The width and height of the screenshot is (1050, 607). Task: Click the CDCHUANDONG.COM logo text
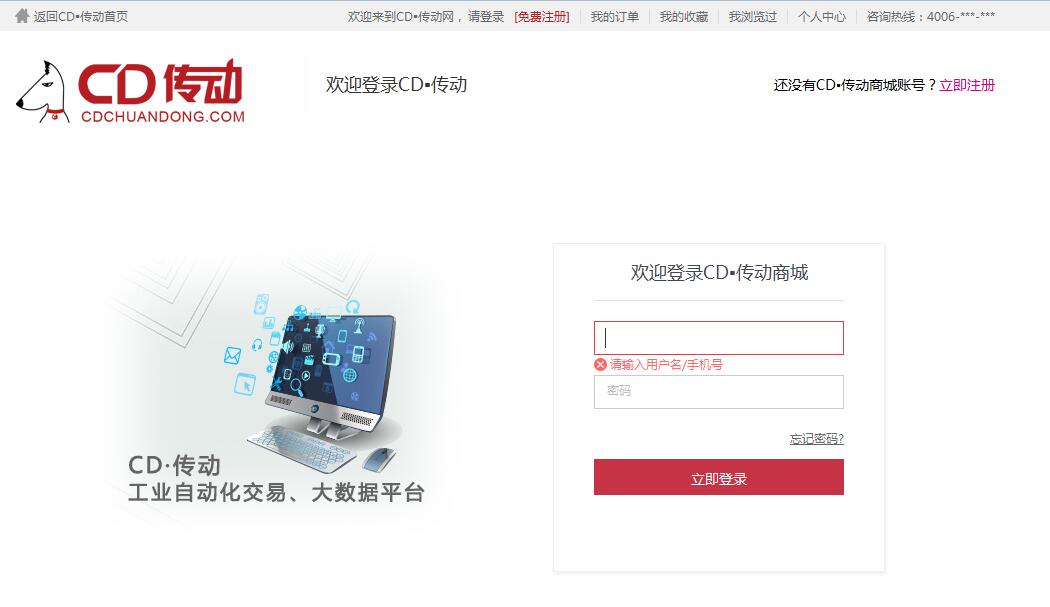[x=163, y=117]
